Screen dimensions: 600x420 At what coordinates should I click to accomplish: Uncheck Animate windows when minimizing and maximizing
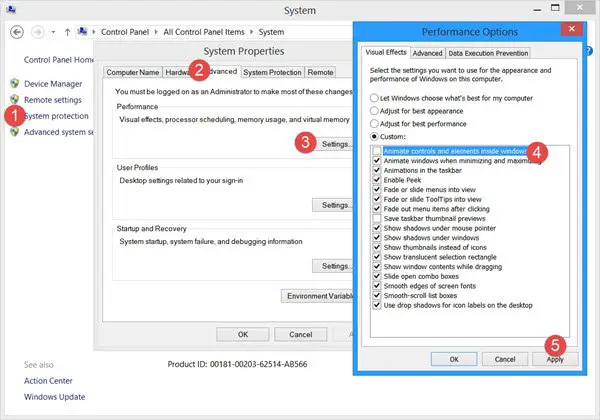tap(377, 161)
